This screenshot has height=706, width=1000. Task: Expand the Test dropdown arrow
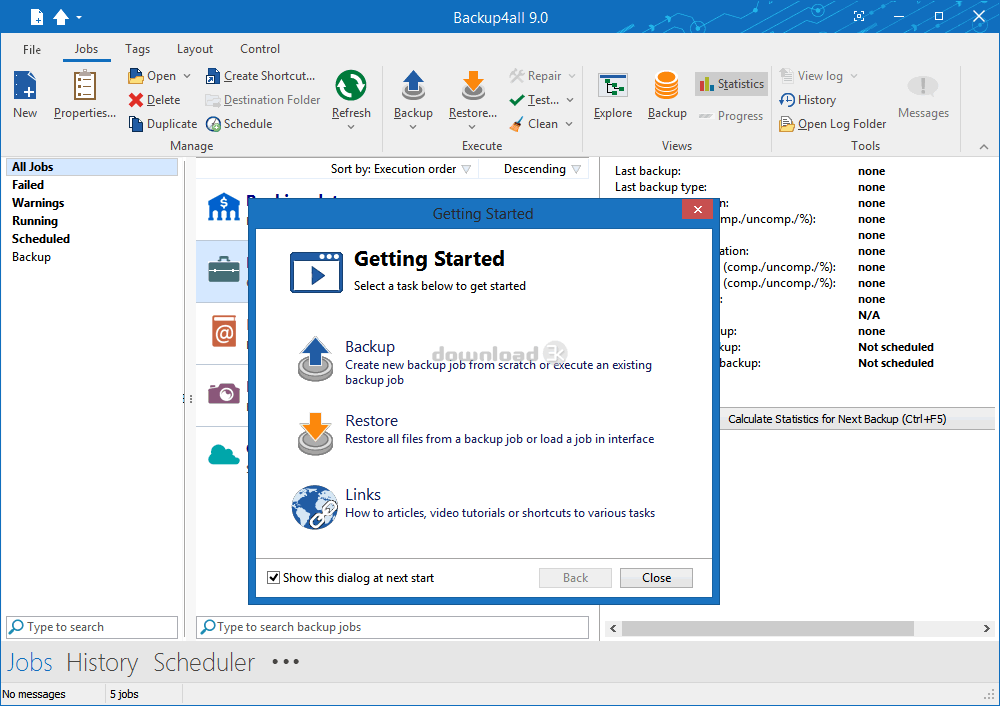[570, 100]
